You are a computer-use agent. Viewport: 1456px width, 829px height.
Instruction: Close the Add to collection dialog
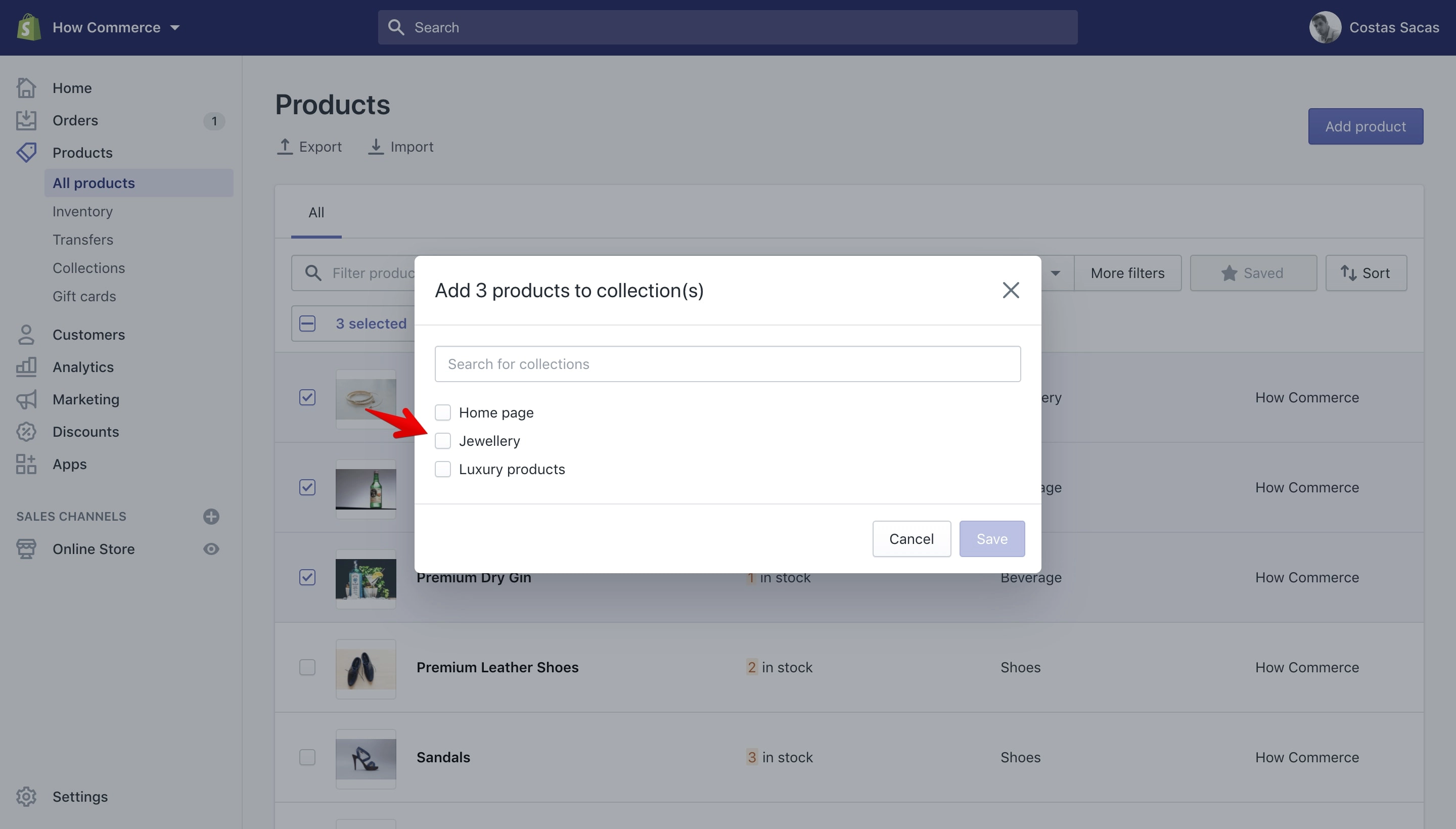click(x=1011, y=290)
